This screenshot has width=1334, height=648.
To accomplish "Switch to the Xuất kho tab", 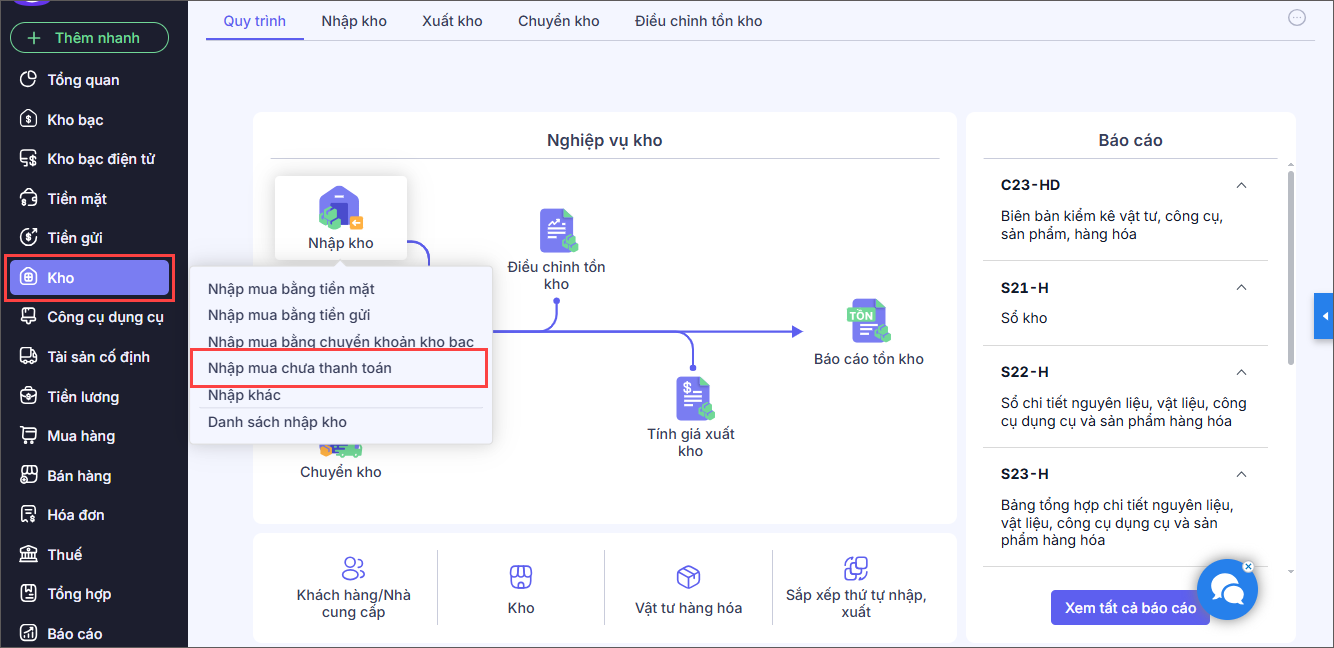I will pos(452,21).
